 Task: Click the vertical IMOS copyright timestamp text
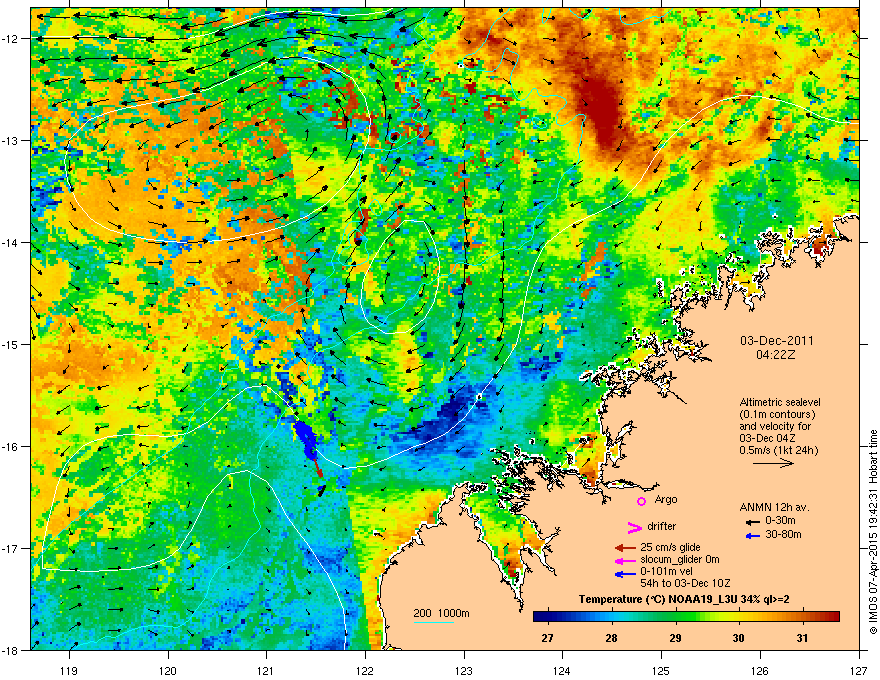pyautogui.click(x=873, y=532)
